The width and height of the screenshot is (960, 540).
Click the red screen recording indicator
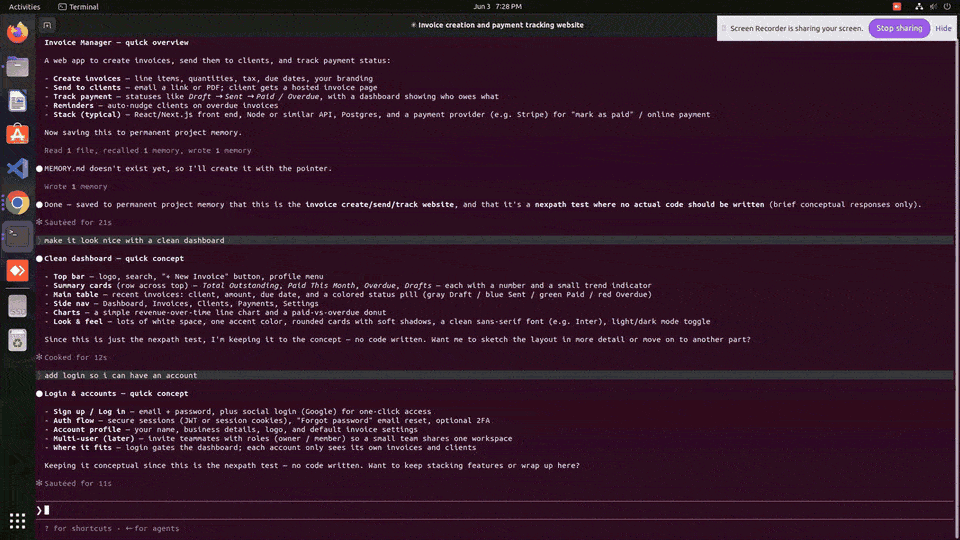[896, 7]
